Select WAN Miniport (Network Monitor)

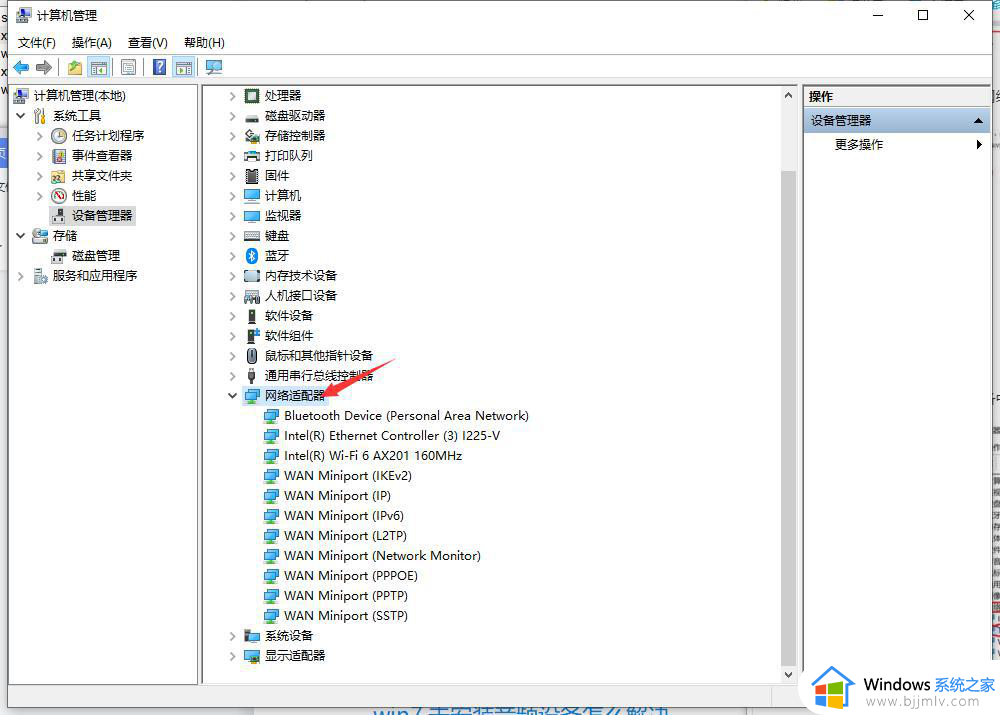(383, 556)
